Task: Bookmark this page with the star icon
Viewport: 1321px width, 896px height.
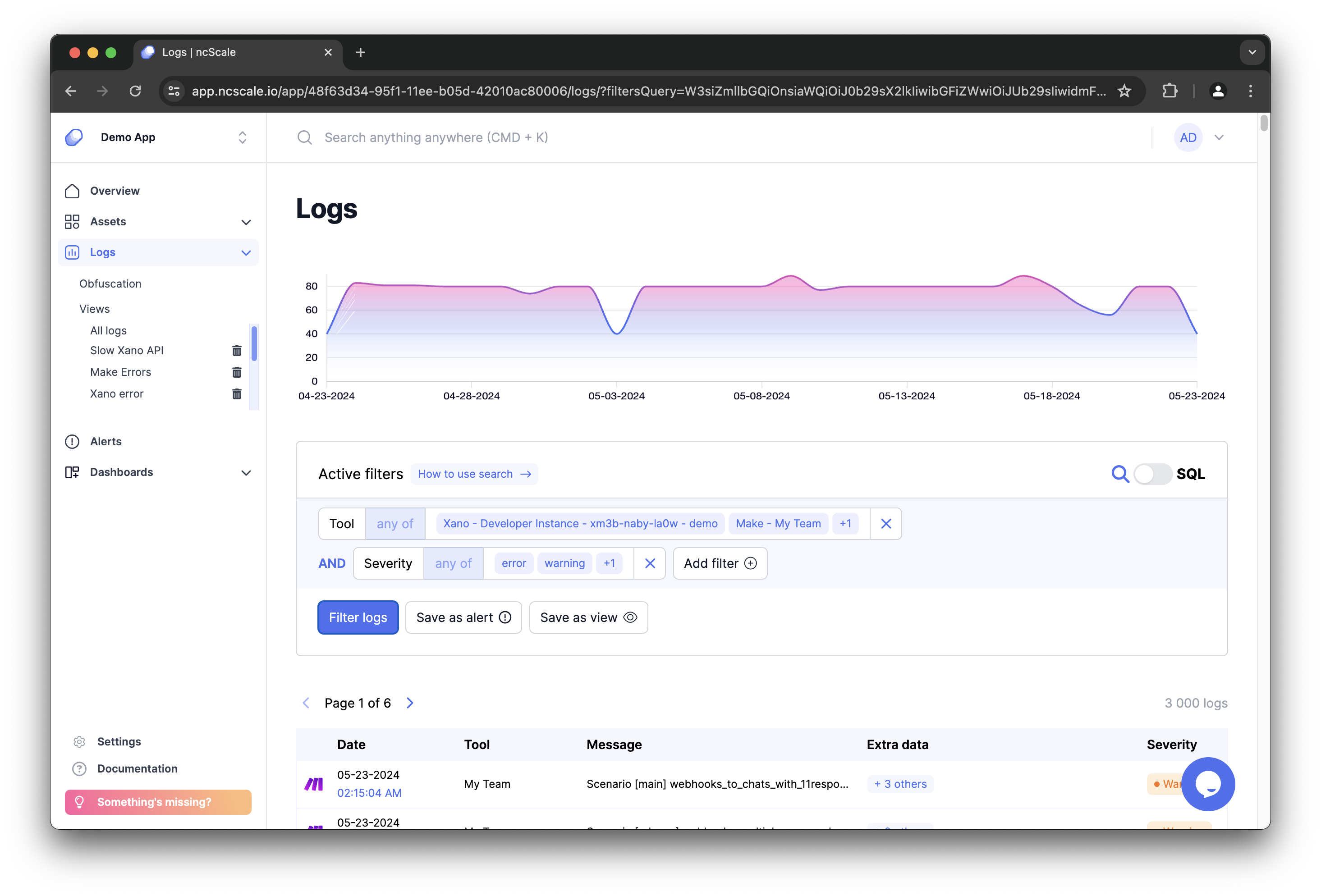Action: coord(1124,91)
